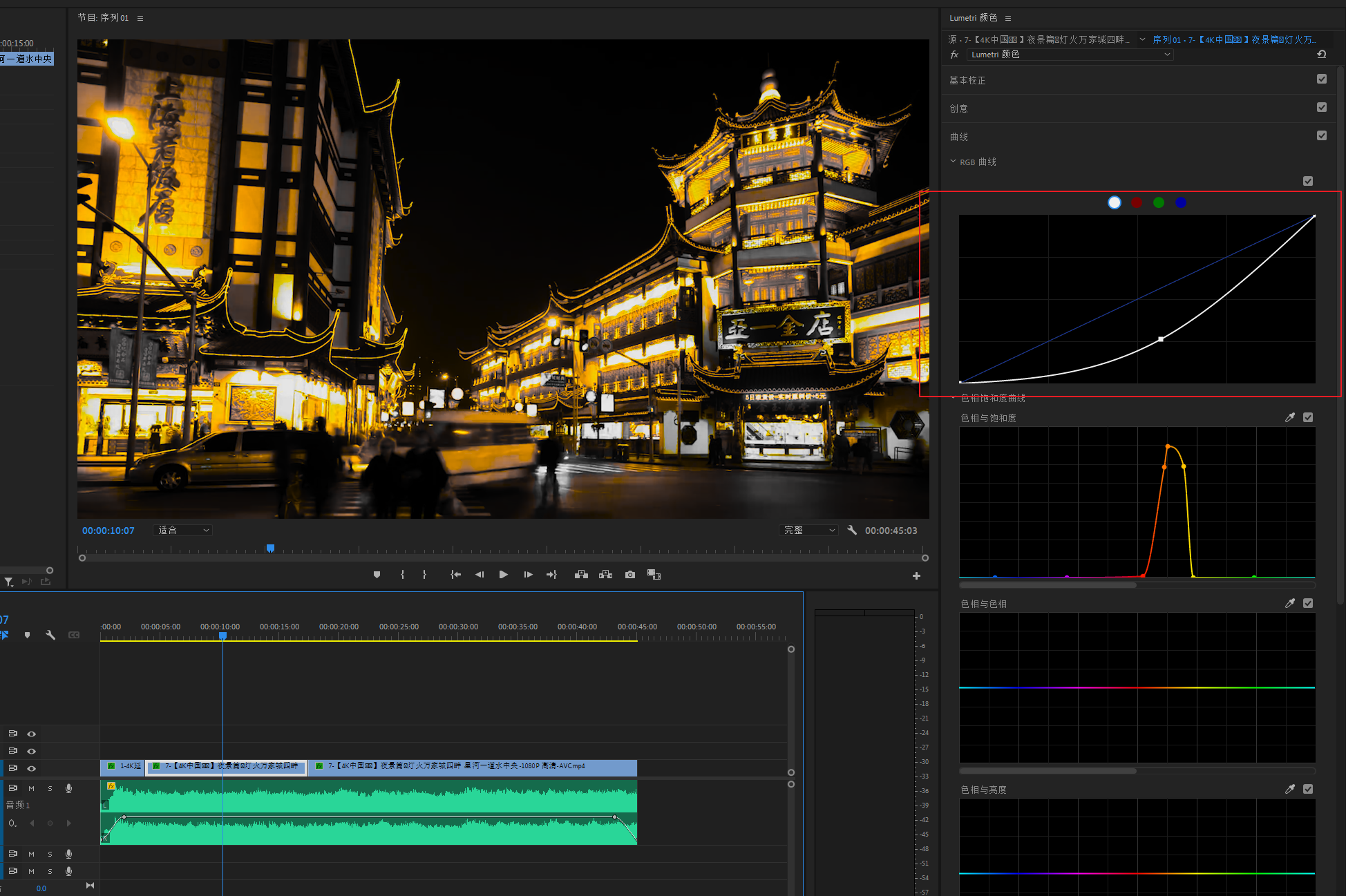The image size is (1346, 896).
Task: Toggle the 创意 section checkbox
Action: 1321,108
